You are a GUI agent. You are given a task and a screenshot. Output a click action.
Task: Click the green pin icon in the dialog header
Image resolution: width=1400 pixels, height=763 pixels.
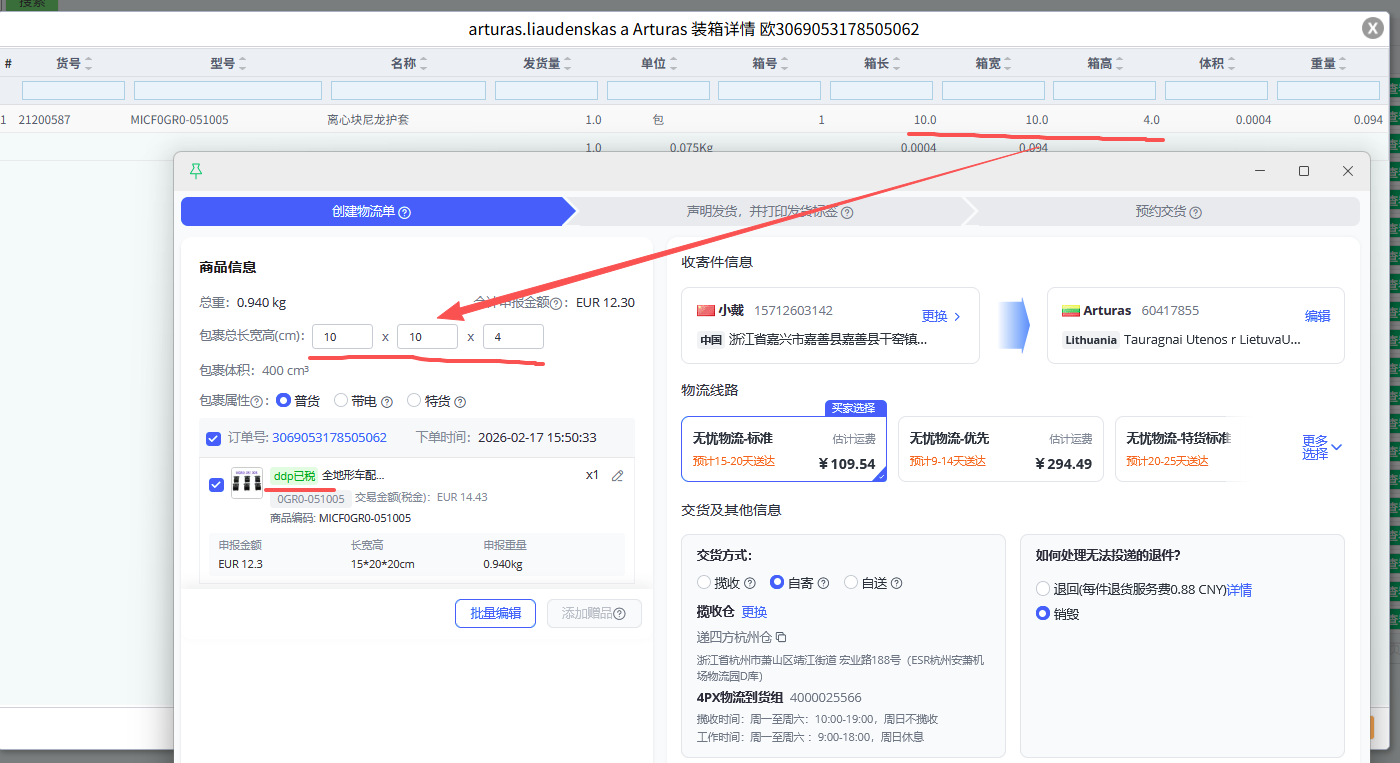[x=196, y=171]
